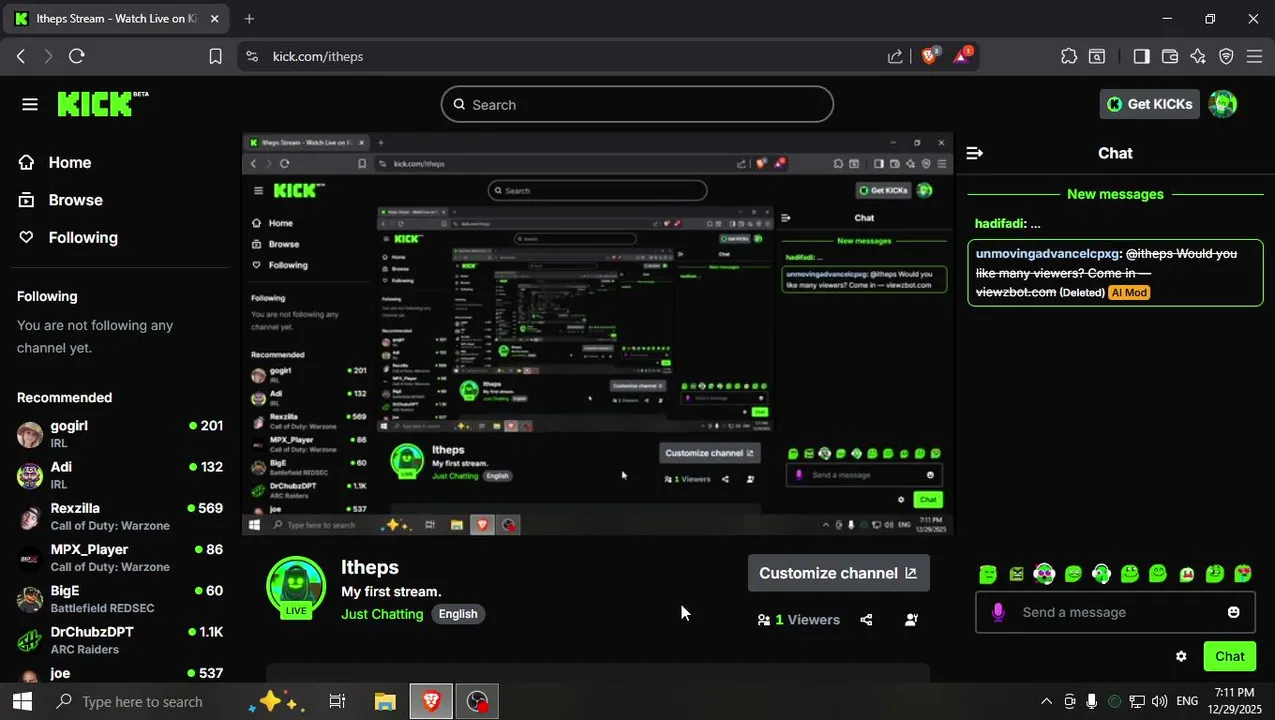Click the follow/user icon beside share

(911, 620)
